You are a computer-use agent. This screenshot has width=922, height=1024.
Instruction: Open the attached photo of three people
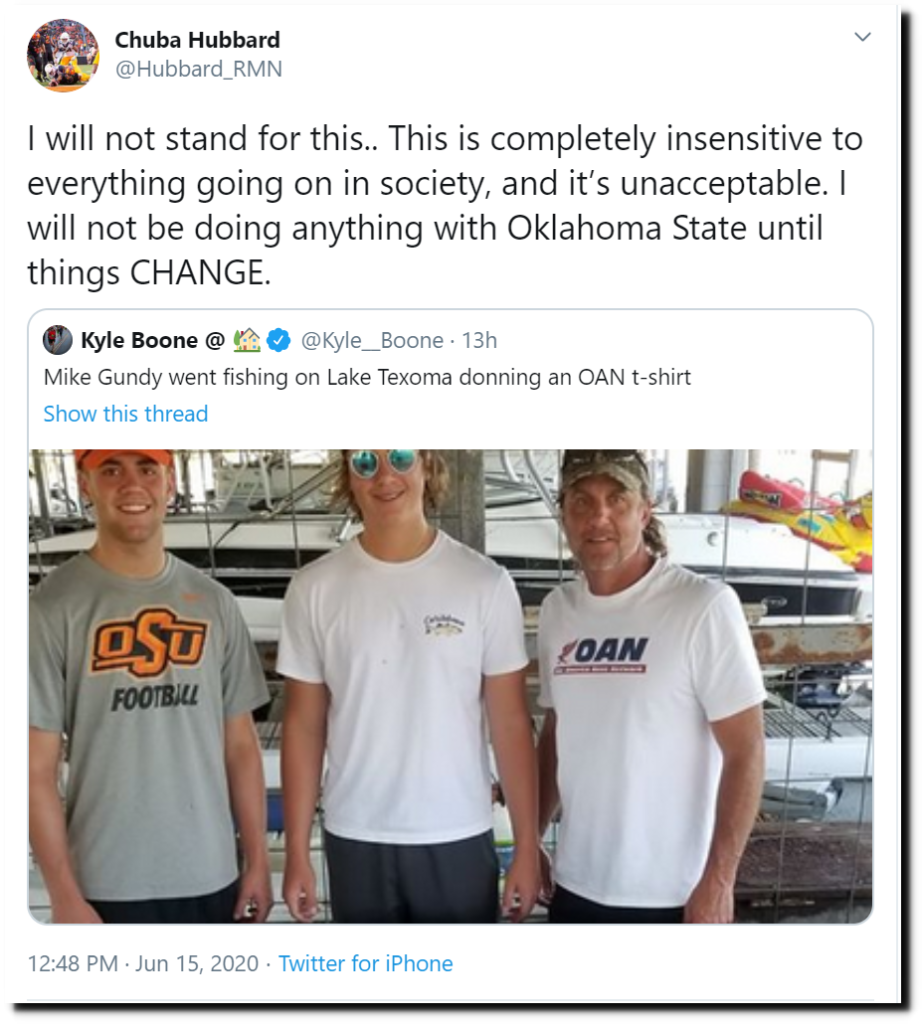pyautogui.click(x=450, y=685)
